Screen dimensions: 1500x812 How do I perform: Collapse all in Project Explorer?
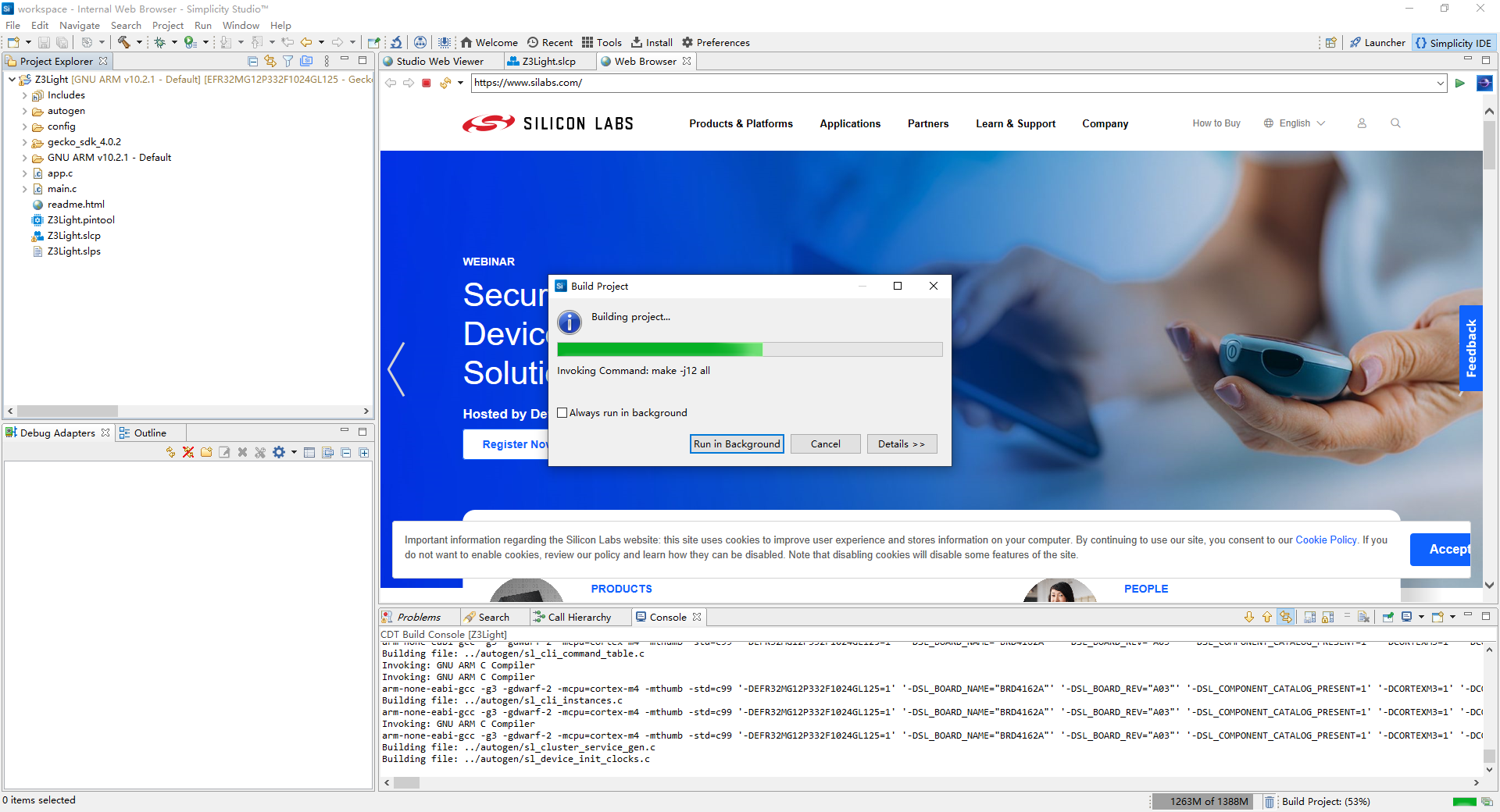pos(252,61)
